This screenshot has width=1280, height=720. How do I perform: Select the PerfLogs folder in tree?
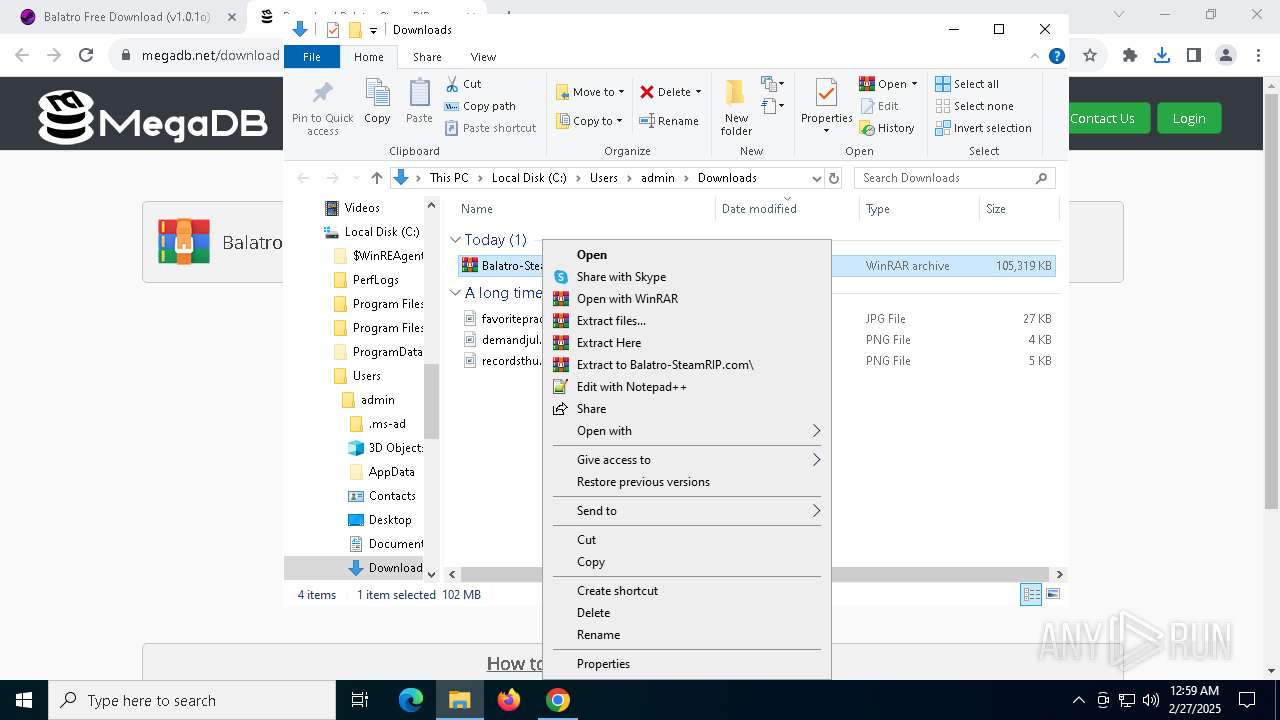(375, 280)
